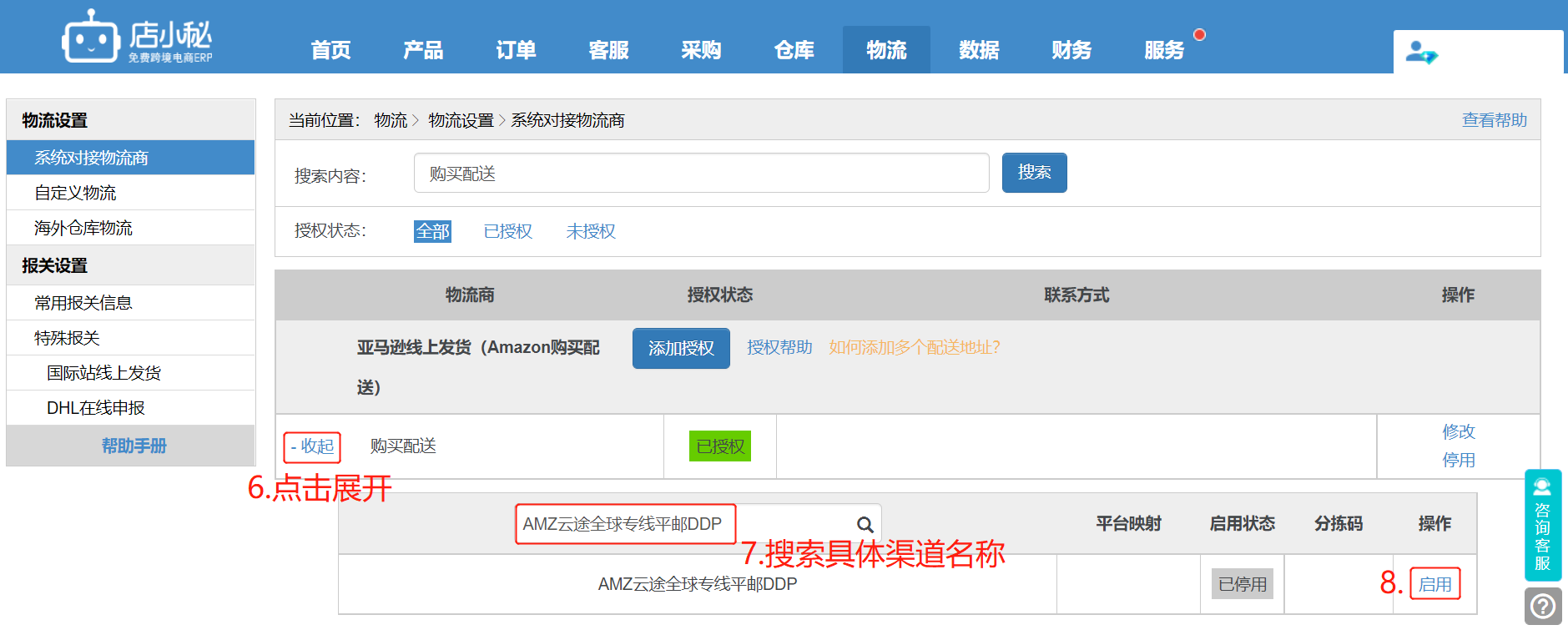This screenshot has width=1568, height=630.
Task: Open 特殊报关 in the sidebar
Action: (130, 338)
